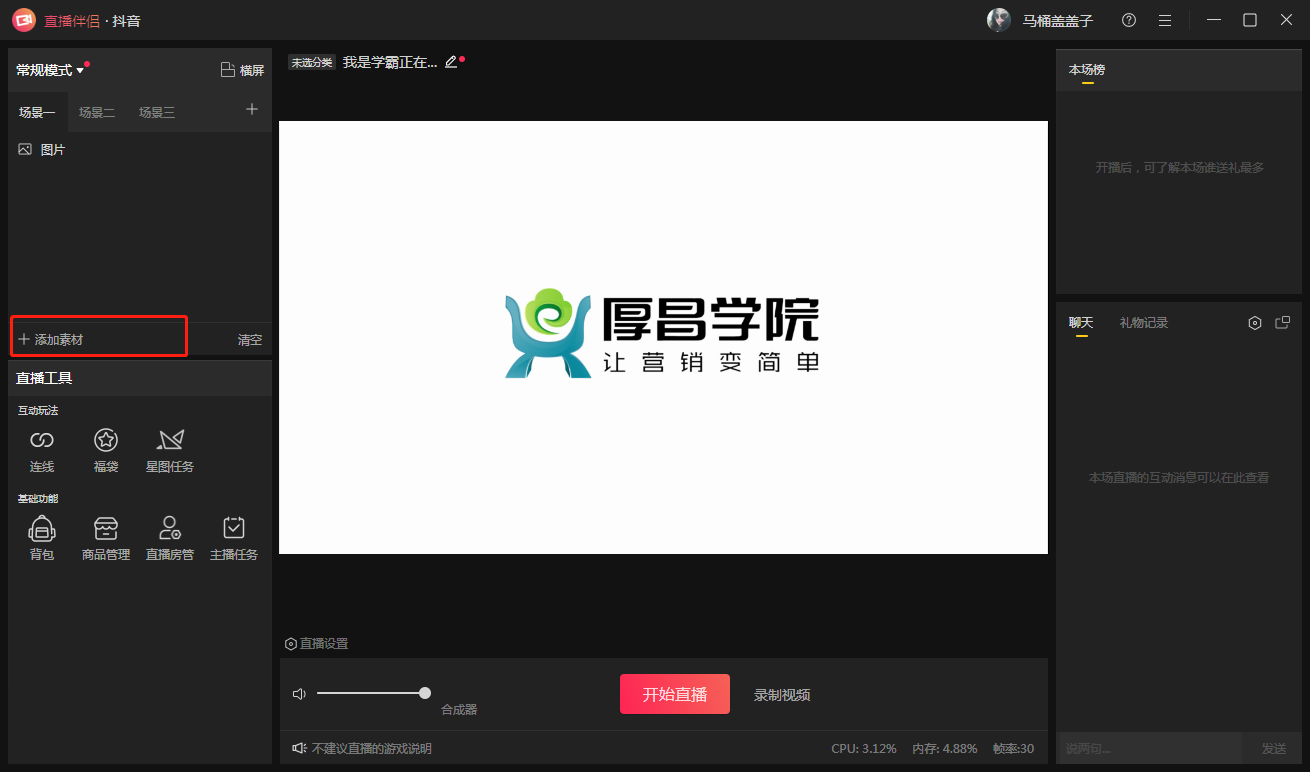This screenshot has height=772, width=1310.
Task: Close the 直播伴侣 window
Action: point(1286,20)
